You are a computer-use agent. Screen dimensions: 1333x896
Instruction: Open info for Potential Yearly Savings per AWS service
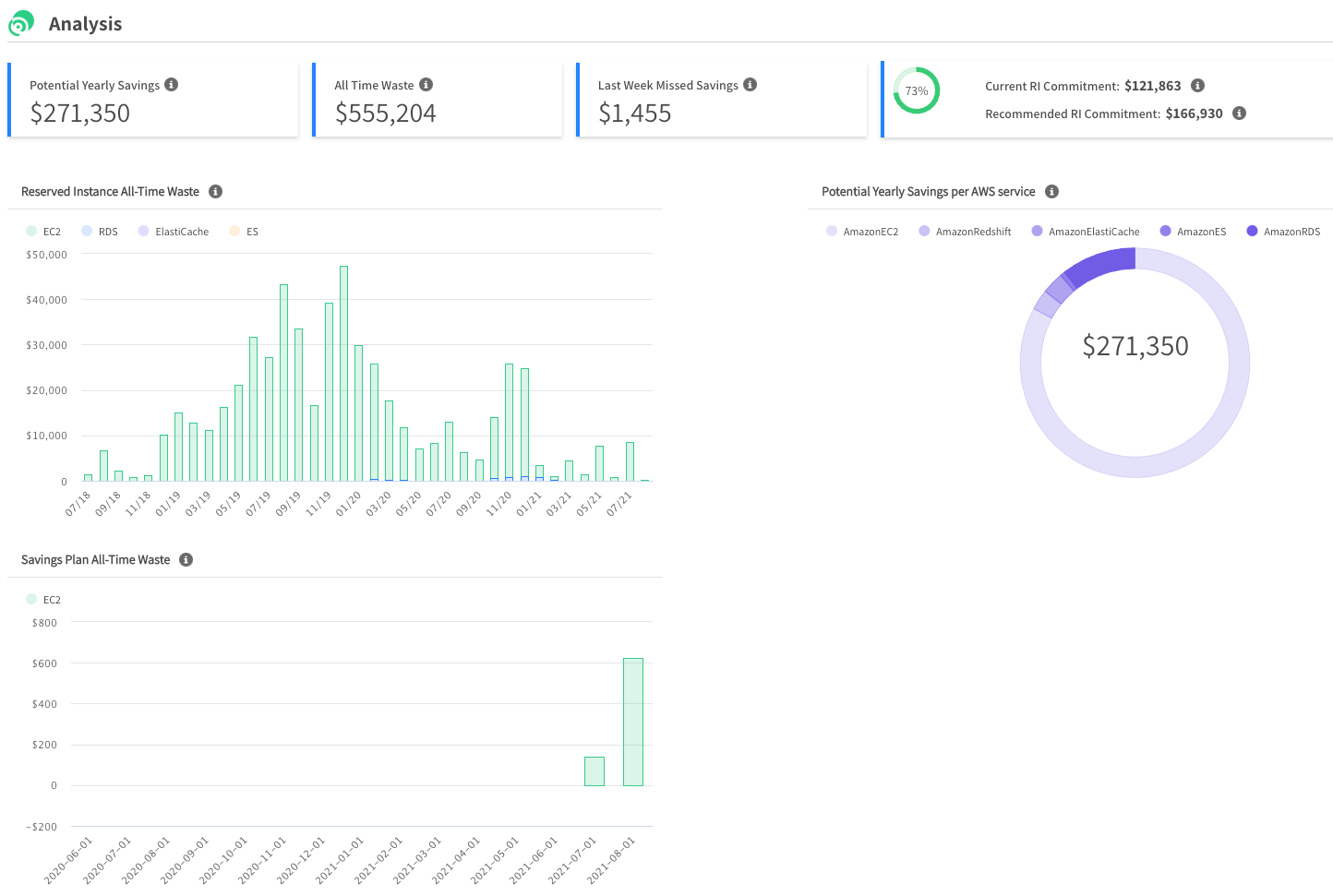pyautogui.click(x=1051, y=192)
